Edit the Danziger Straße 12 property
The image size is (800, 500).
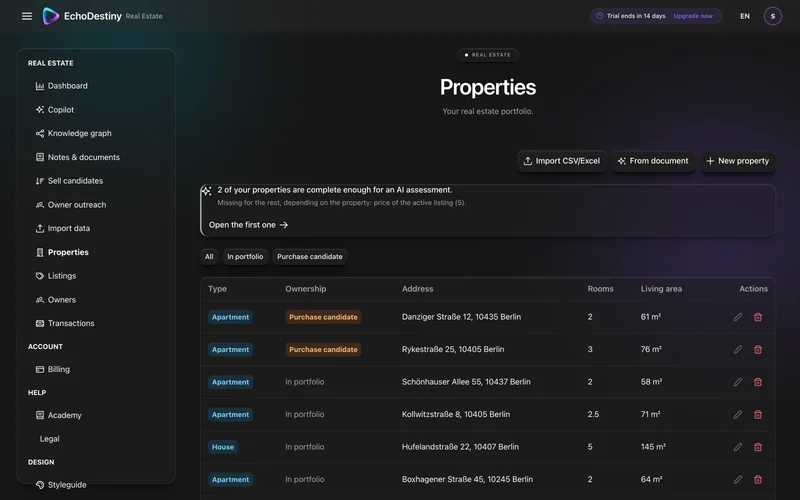(738, 317)
